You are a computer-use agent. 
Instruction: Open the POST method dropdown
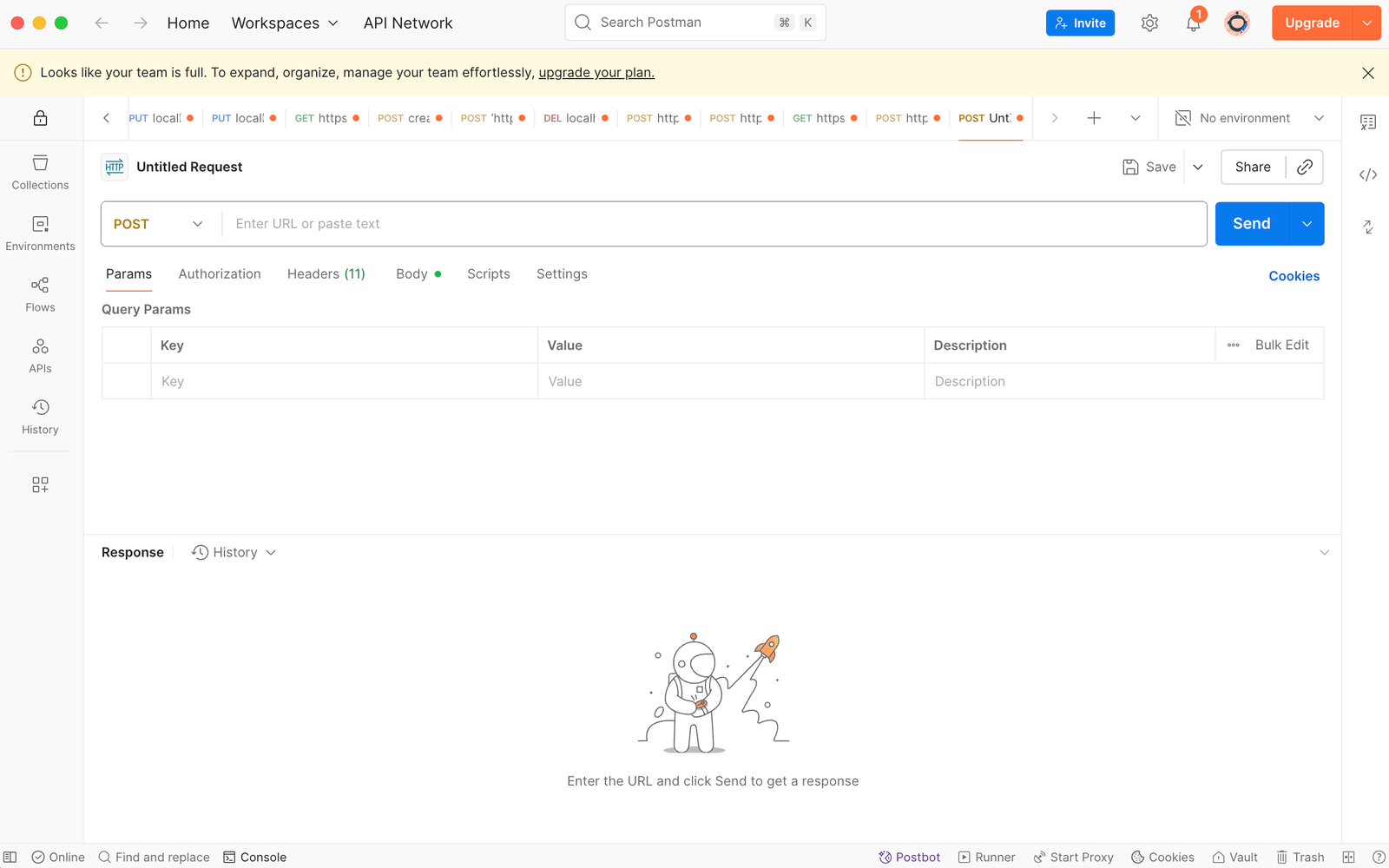156,223
